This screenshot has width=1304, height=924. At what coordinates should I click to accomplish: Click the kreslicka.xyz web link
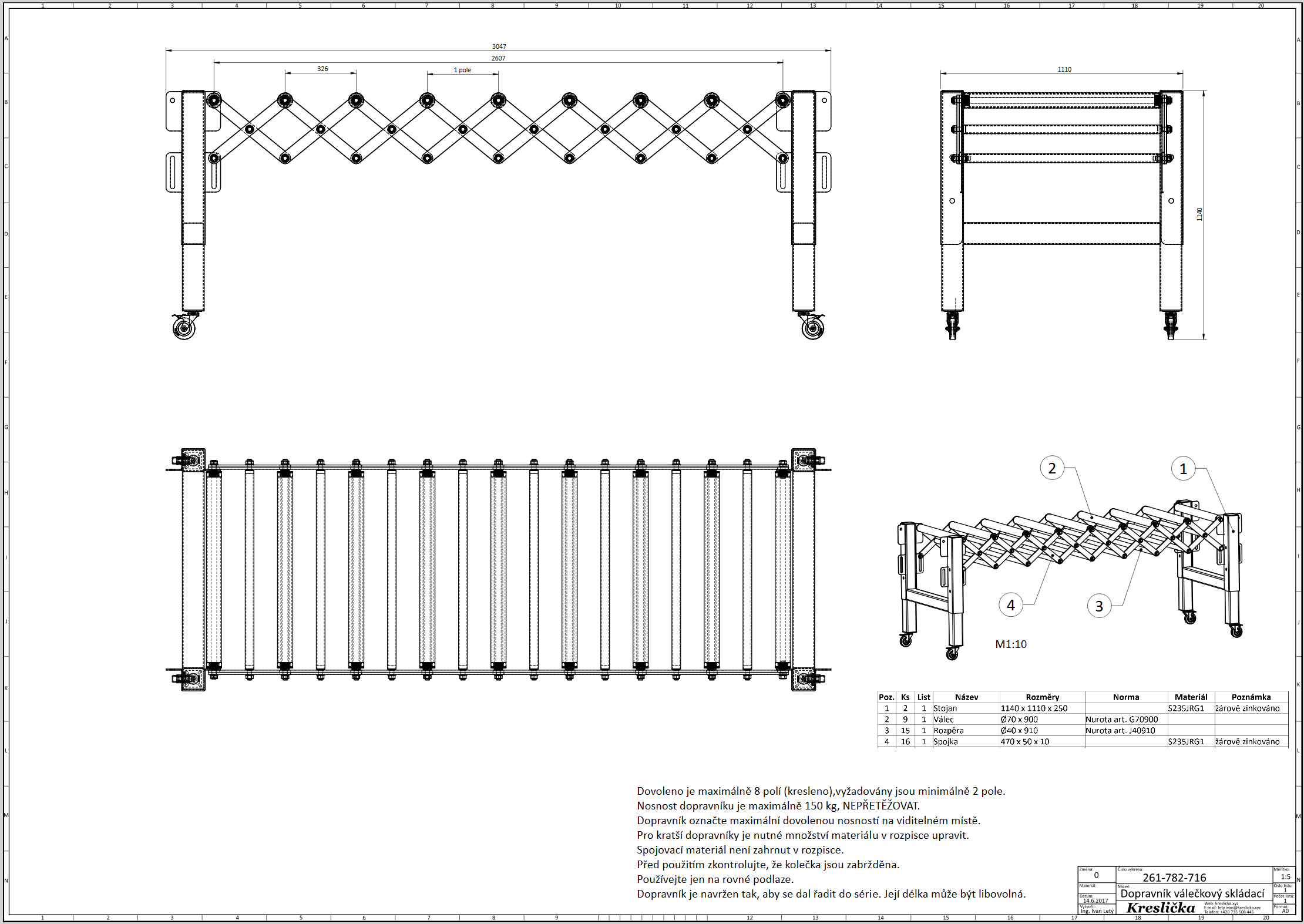point(1225,903)
